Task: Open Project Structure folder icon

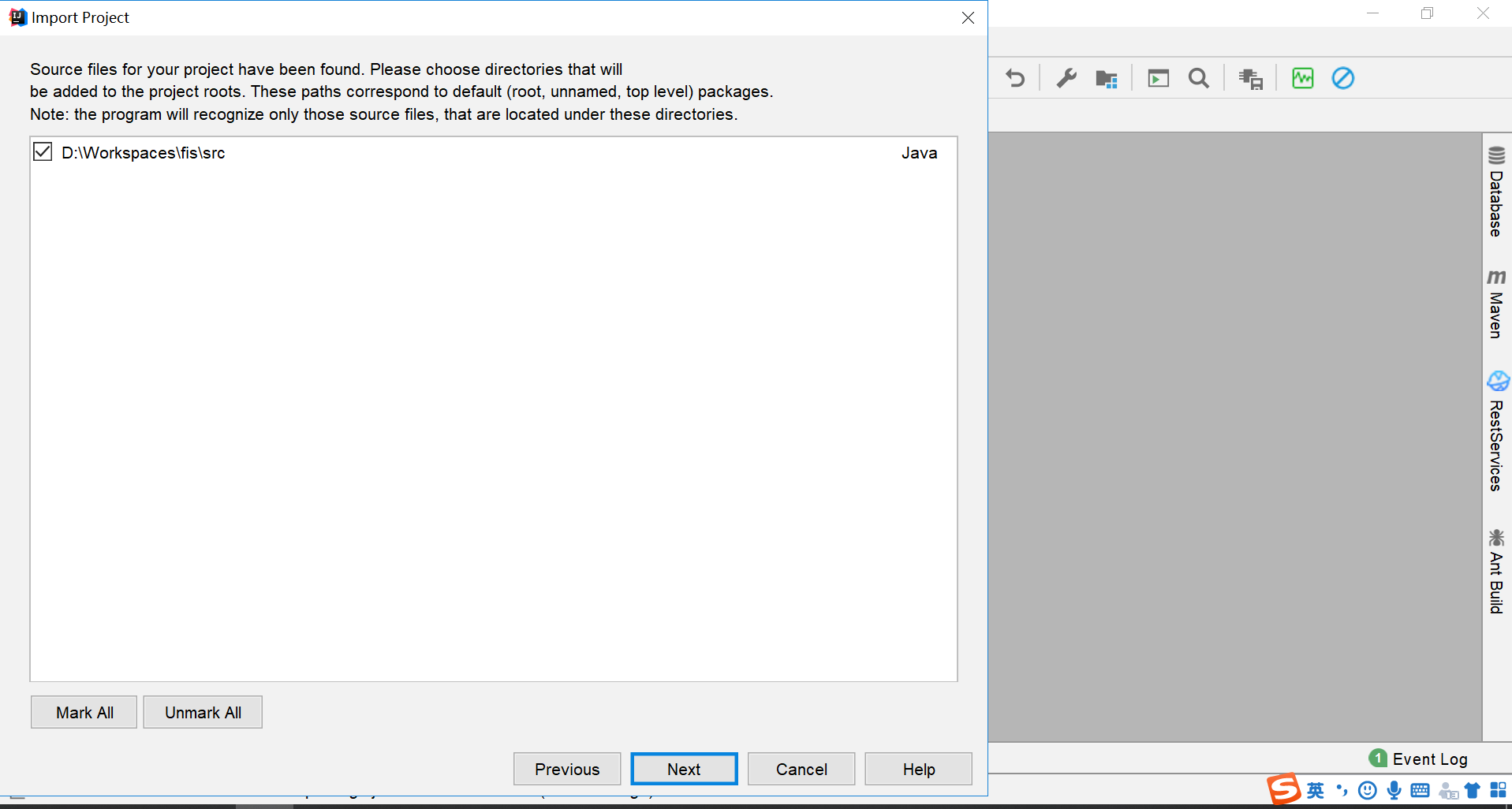Action: point(1107,78)
